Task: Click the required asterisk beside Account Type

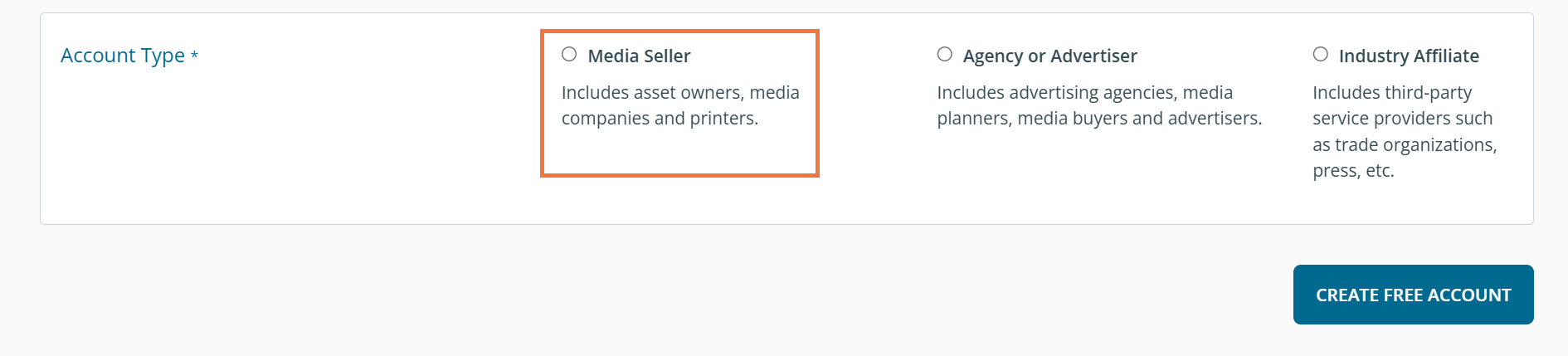Action: pyautogui.click(x=195, y=56)
